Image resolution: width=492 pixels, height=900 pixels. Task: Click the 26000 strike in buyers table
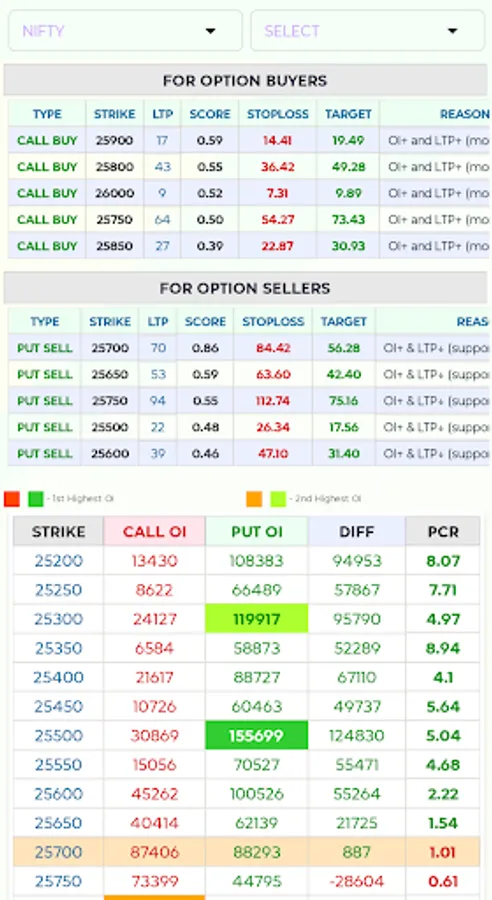tap(115, 193)
